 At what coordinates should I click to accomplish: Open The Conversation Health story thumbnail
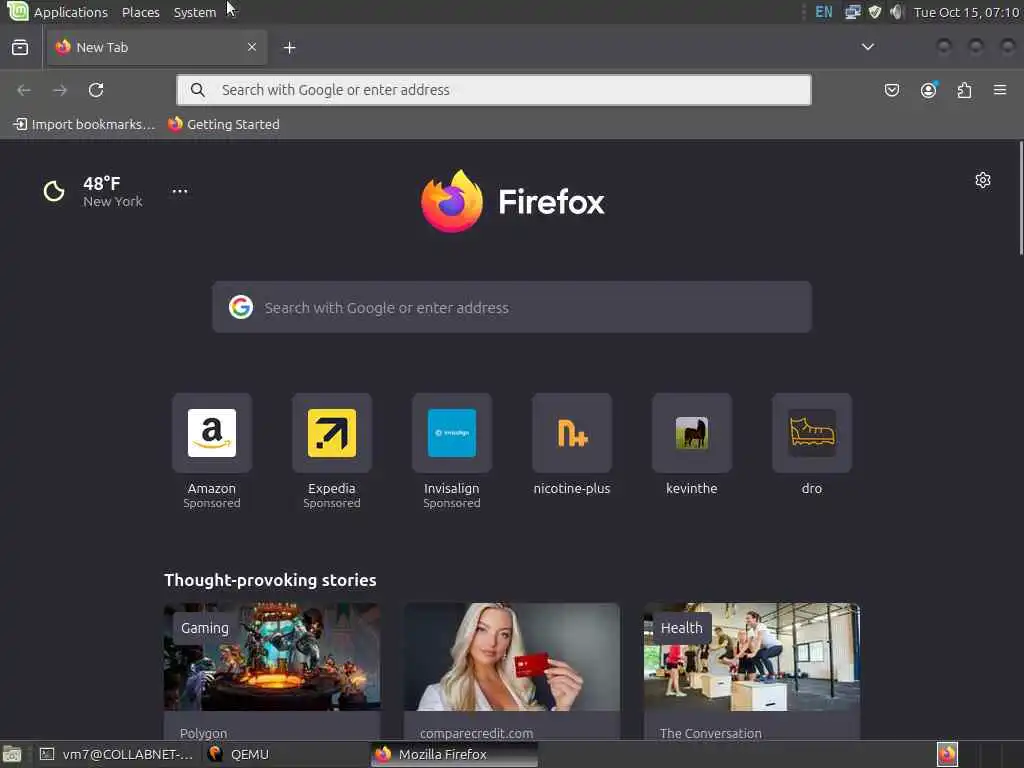pyautogui.click(x=752, y=657)
